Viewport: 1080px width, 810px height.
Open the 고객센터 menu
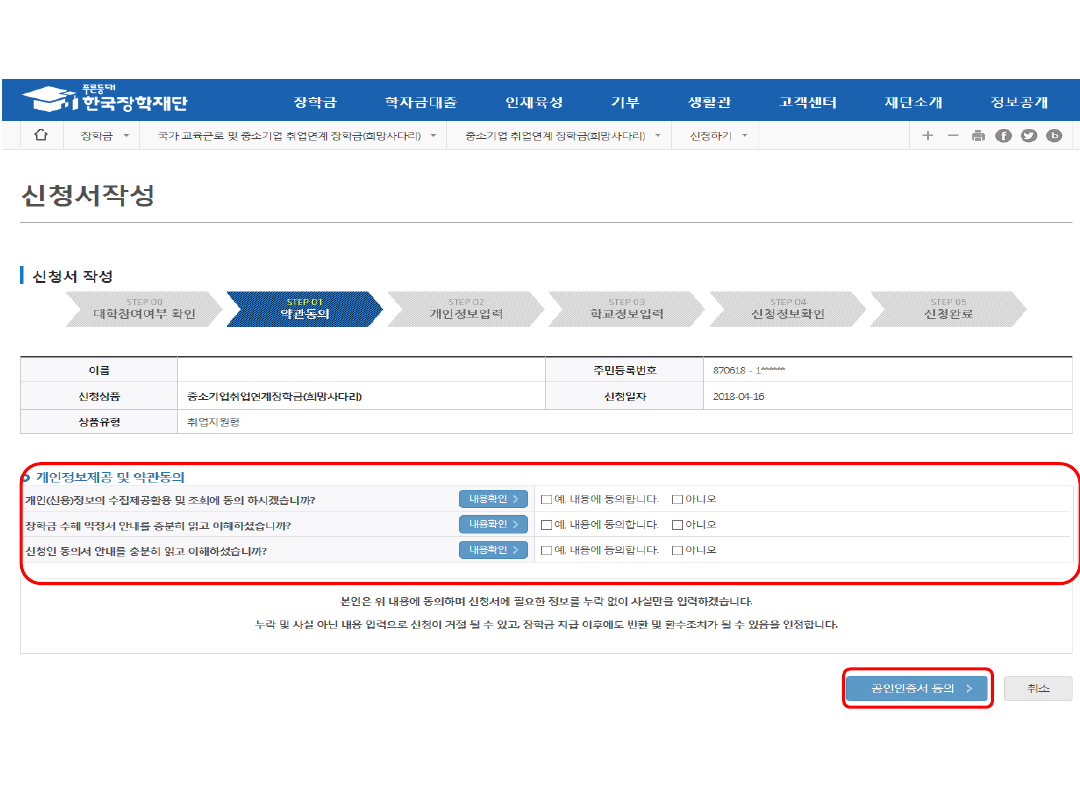click(807, 102)
